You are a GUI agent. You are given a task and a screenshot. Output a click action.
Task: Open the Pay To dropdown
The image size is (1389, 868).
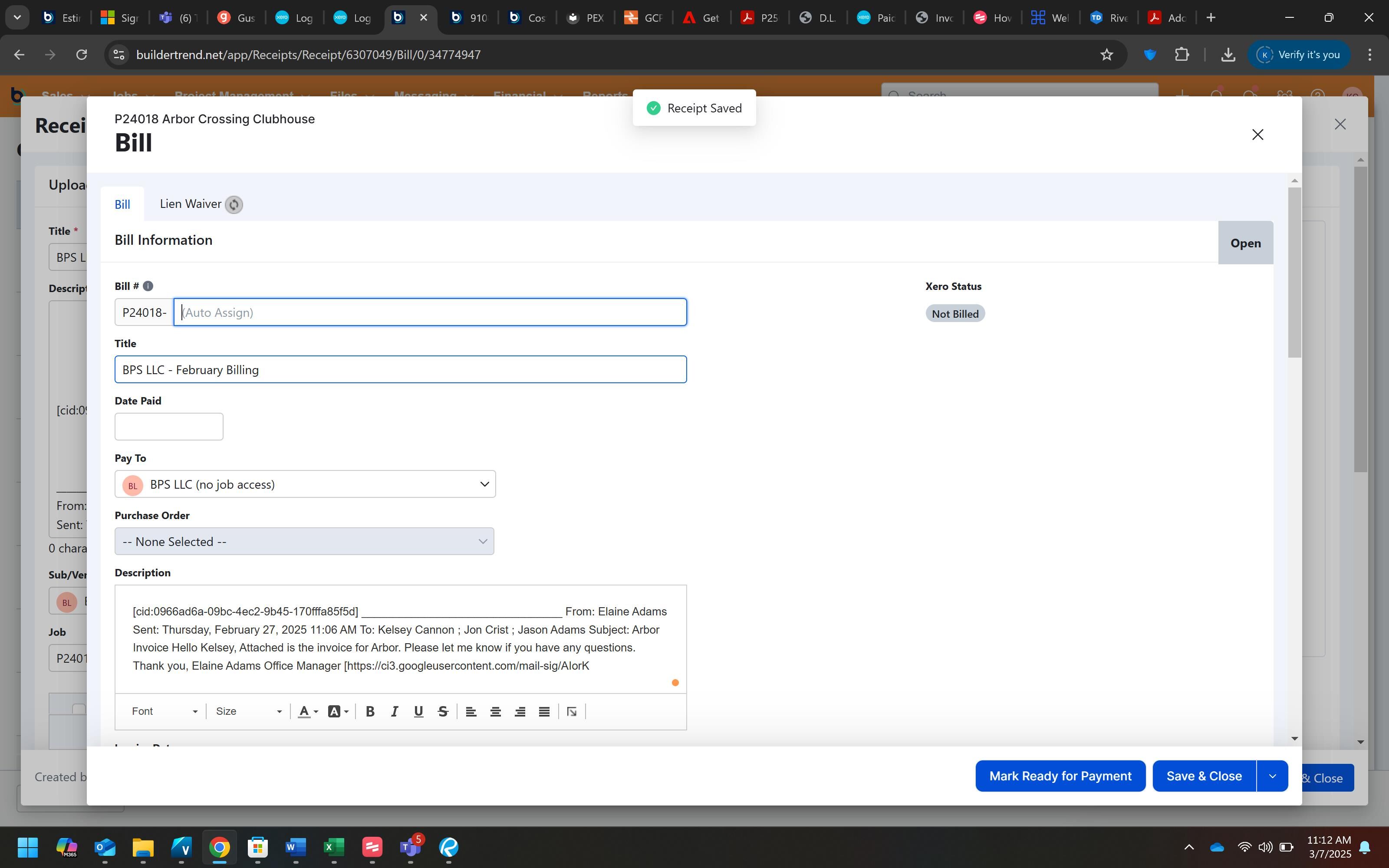click(x=305, y=484)
